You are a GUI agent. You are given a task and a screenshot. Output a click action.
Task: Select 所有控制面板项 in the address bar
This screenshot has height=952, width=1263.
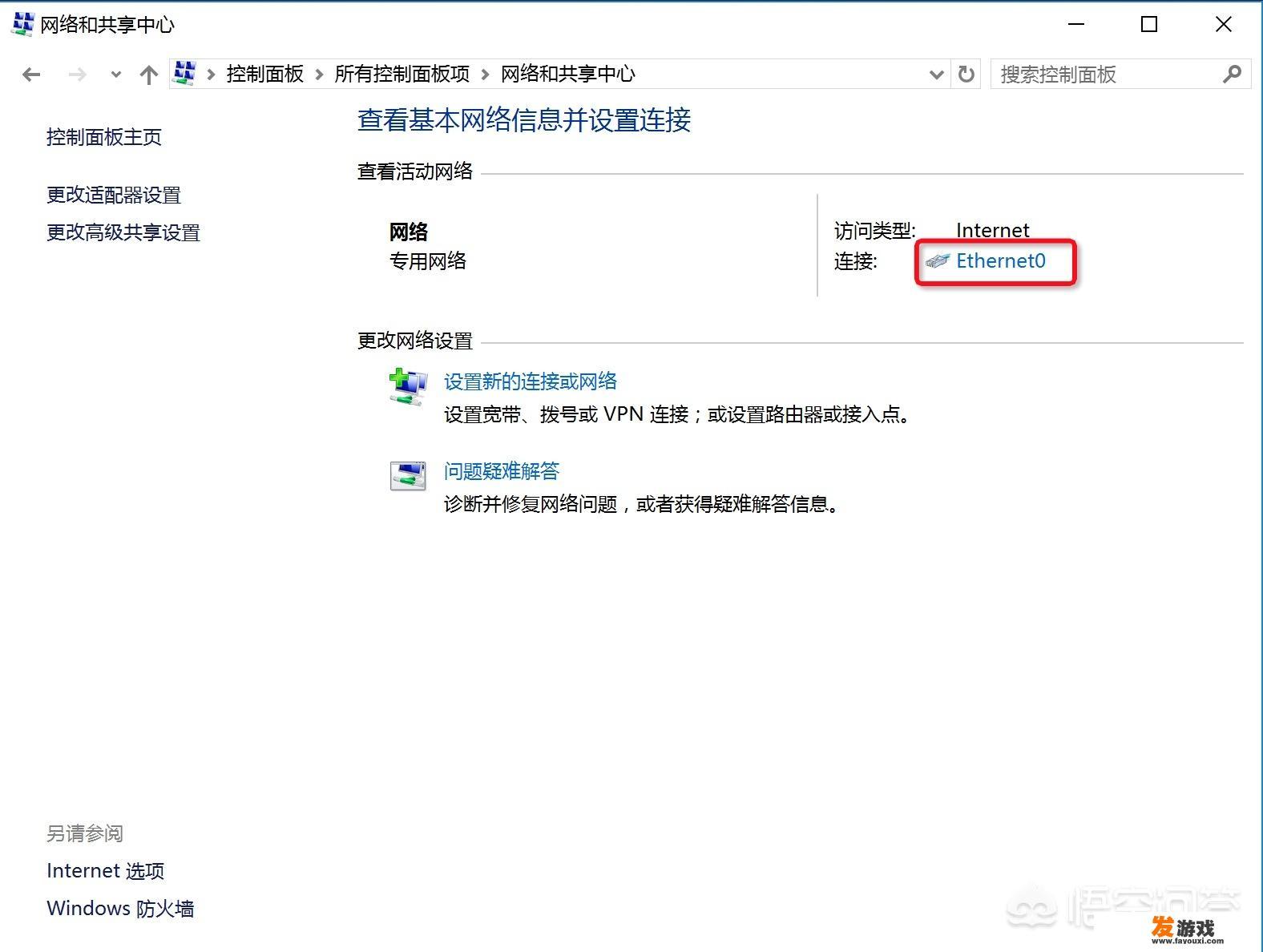pos(402,74)
